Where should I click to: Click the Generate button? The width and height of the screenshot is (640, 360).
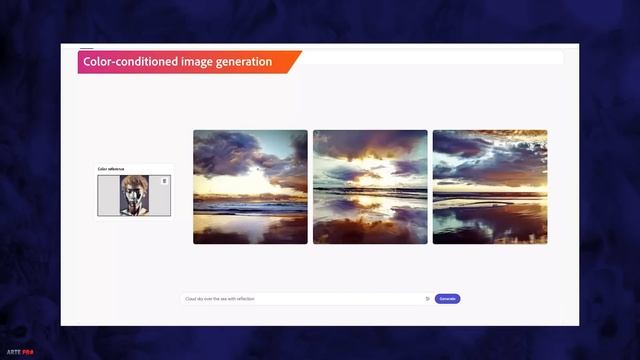tap(447, 299)
